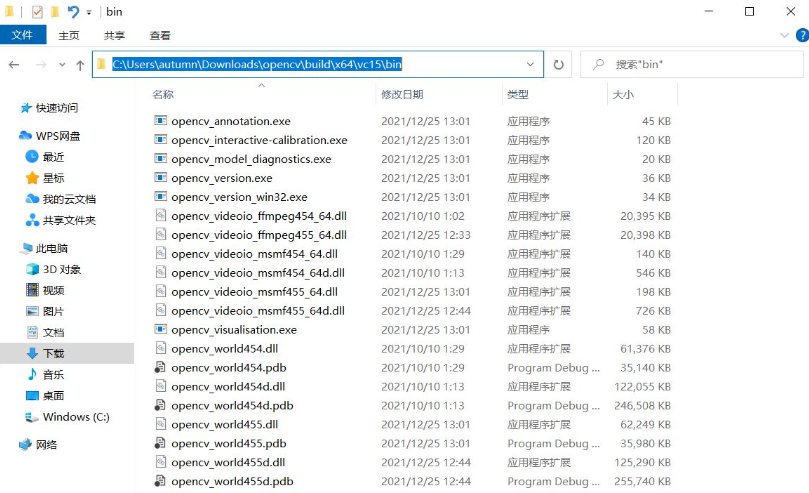Click the Properties checkmark icon in title bar
809x493 pixels.
click(37, 12)
